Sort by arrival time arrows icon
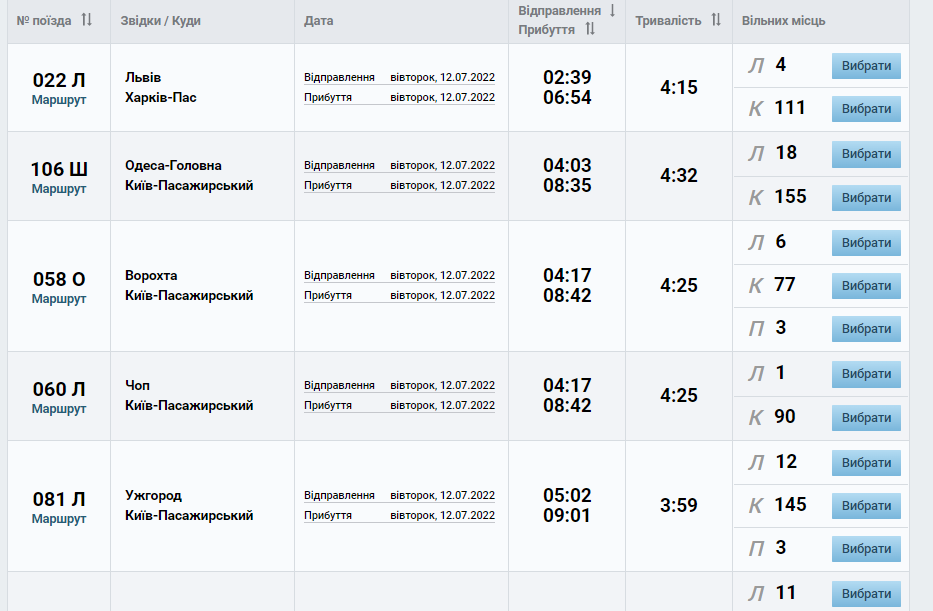Image resolution: width=933 pixels, height=611 pixels. point(590,30)
